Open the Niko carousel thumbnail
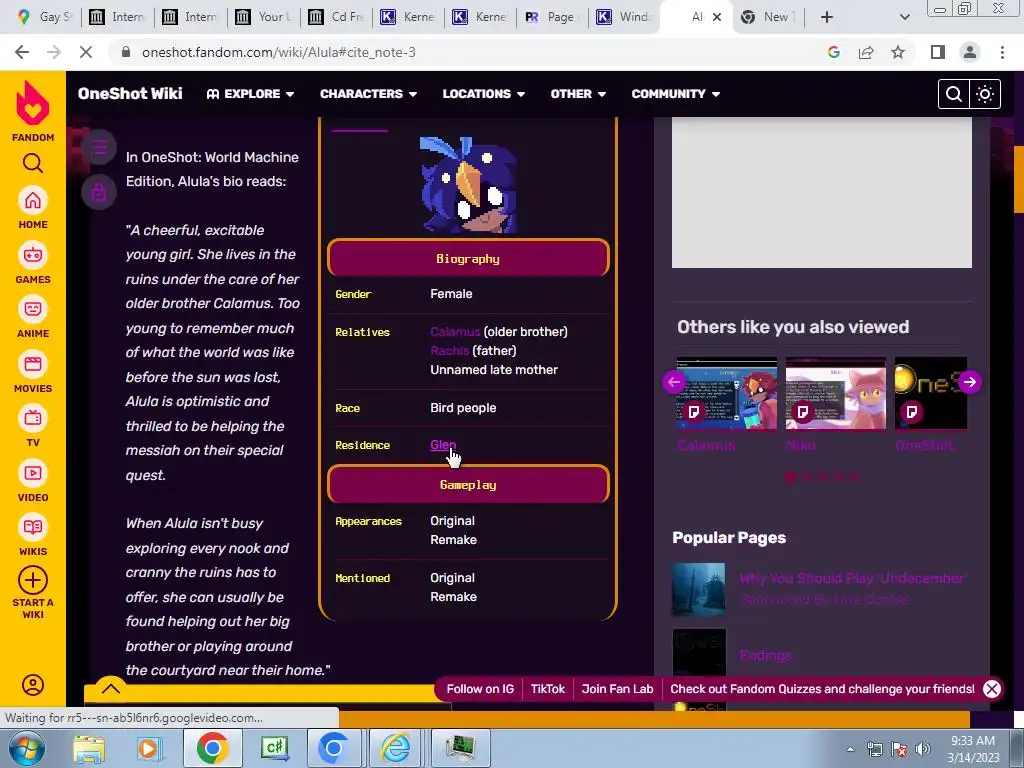The image size is (1024, 768). tap(836, 393)
